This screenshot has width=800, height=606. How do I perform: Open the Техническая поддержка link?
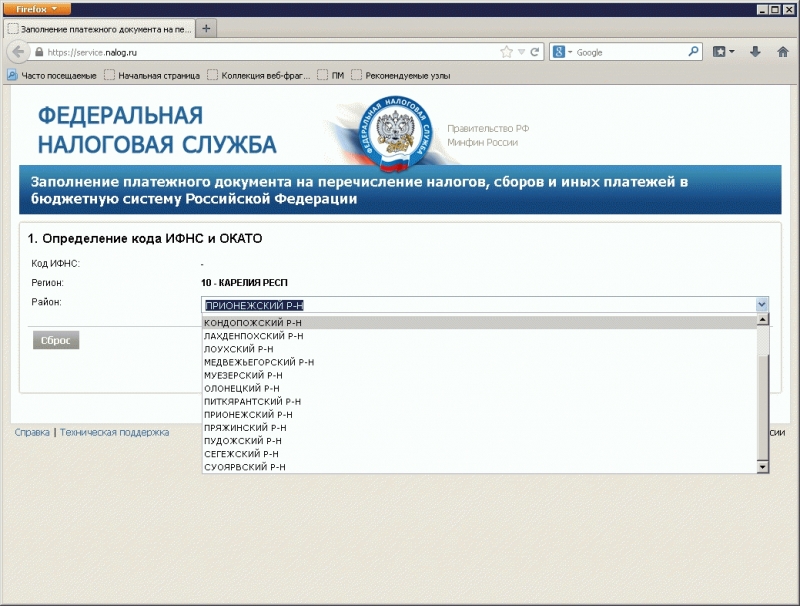(x=114, y=433)
